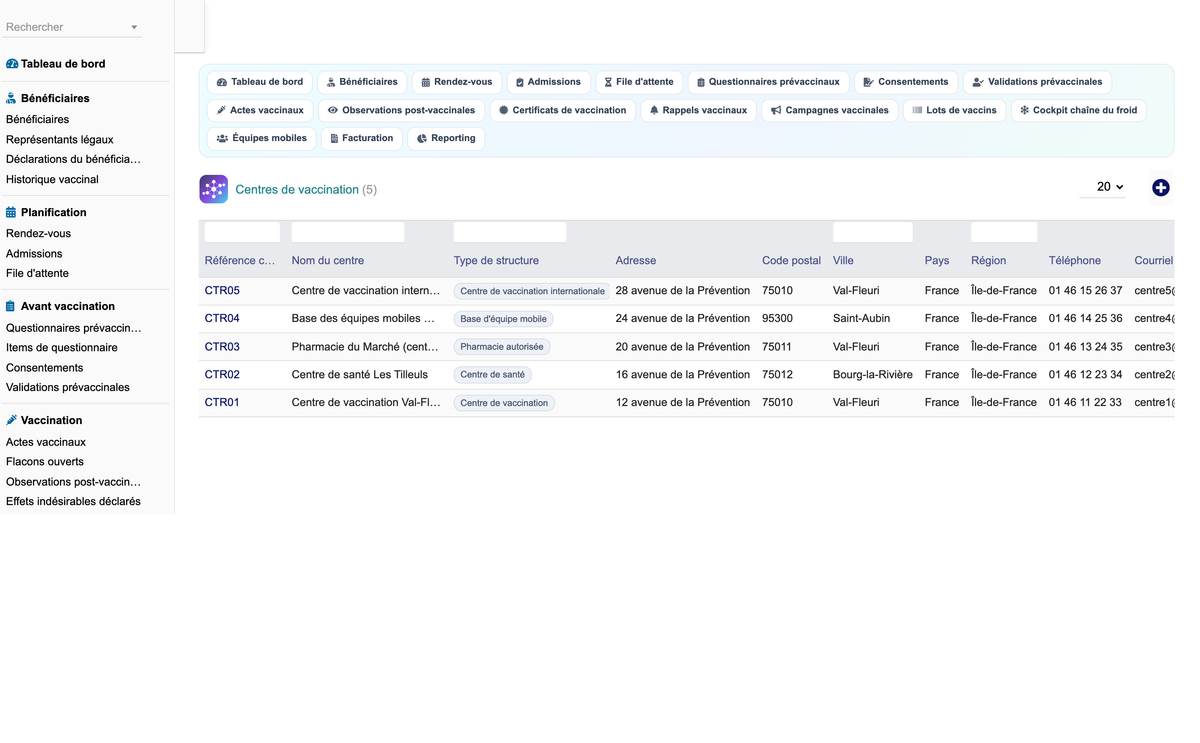
Task: Open Admissions shortcut in top bar
Action: [x=548, y=82]
